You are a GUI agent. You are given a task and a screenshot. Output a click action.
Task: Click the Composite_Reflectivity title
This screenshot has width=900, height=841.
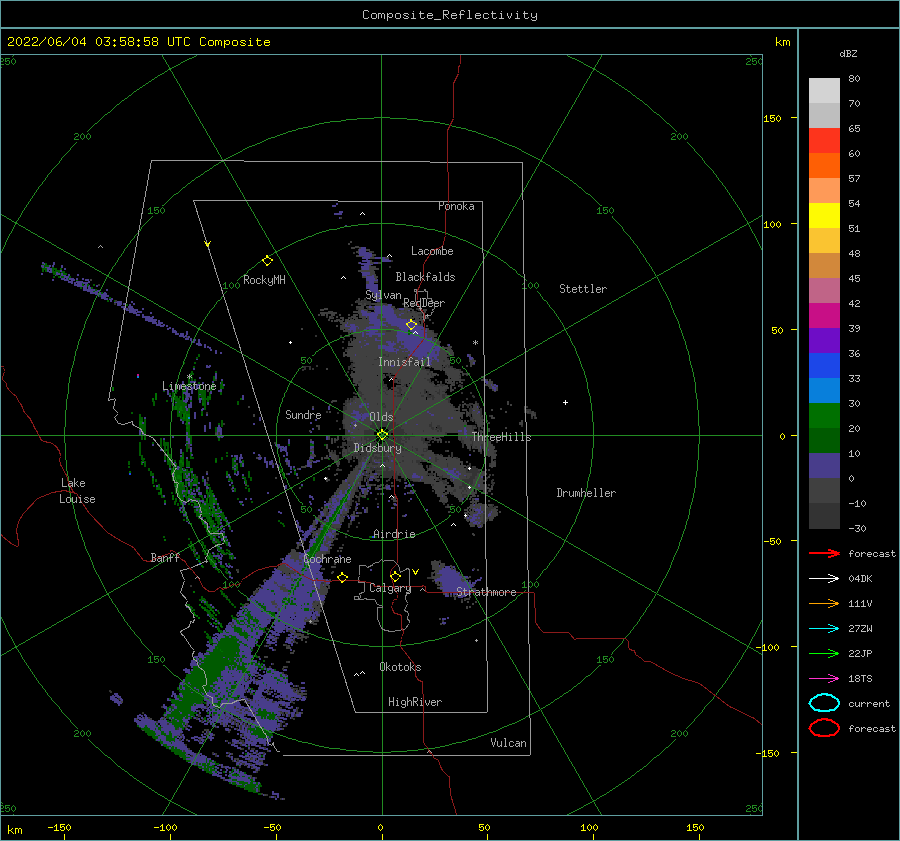pos(449,15)
